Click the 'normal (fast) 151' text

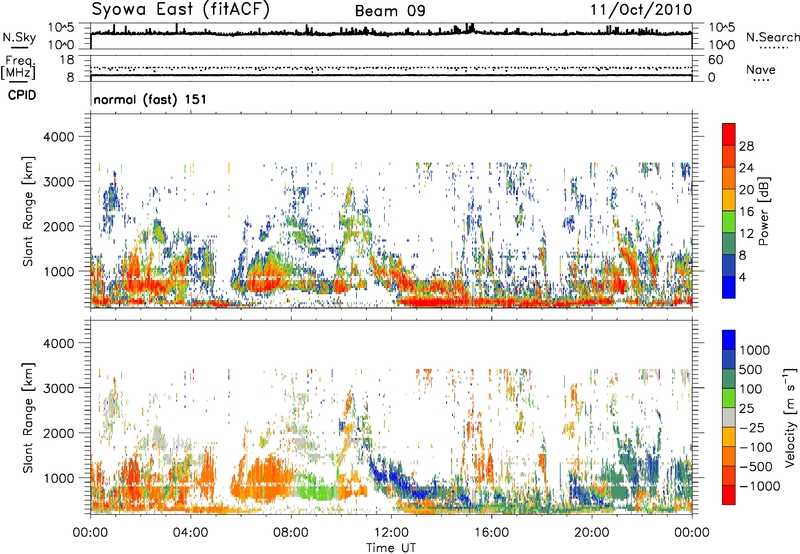150,99
